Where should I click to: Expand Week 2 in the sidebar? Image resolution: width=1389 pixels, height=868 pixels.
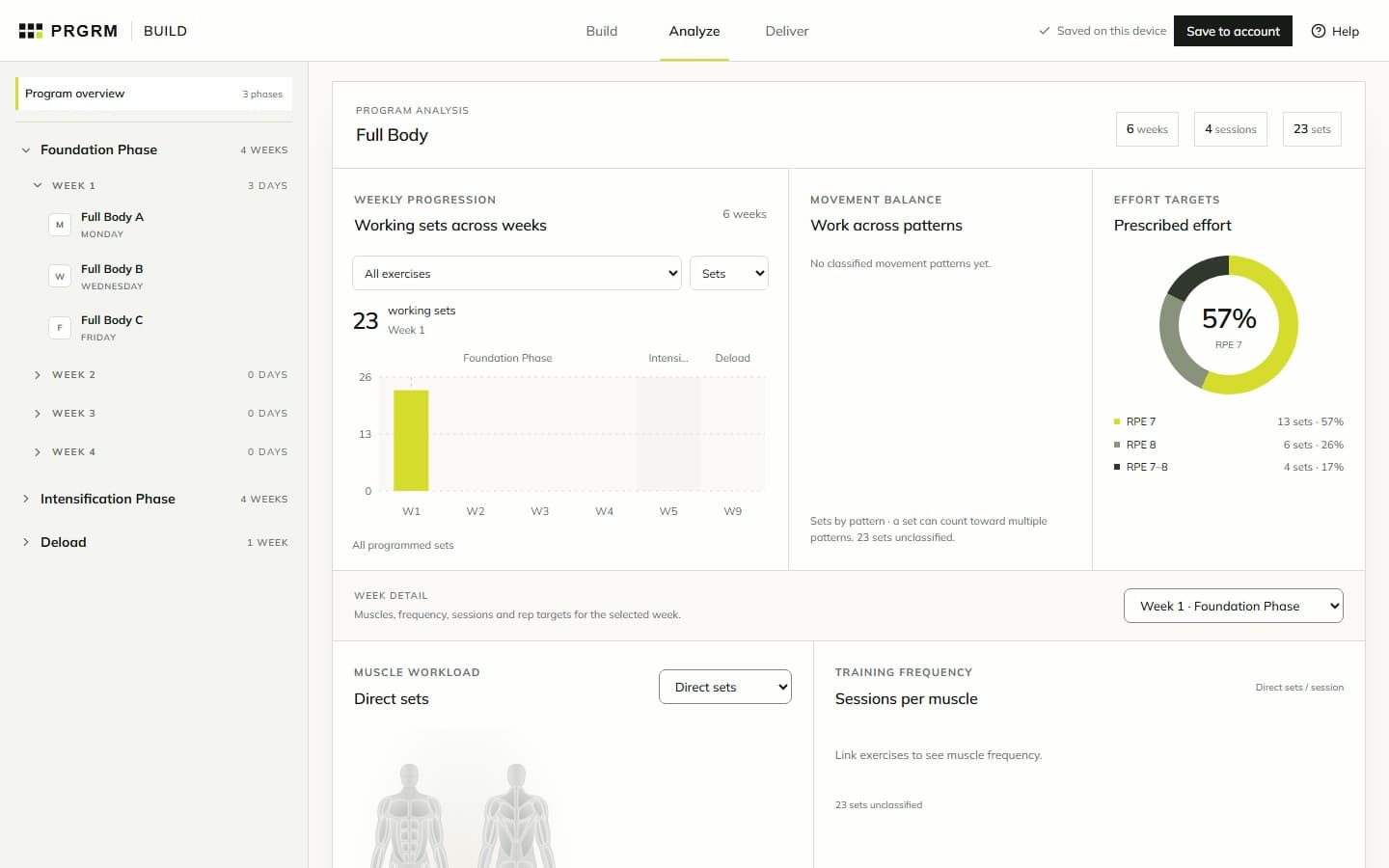tap(38, 375)
